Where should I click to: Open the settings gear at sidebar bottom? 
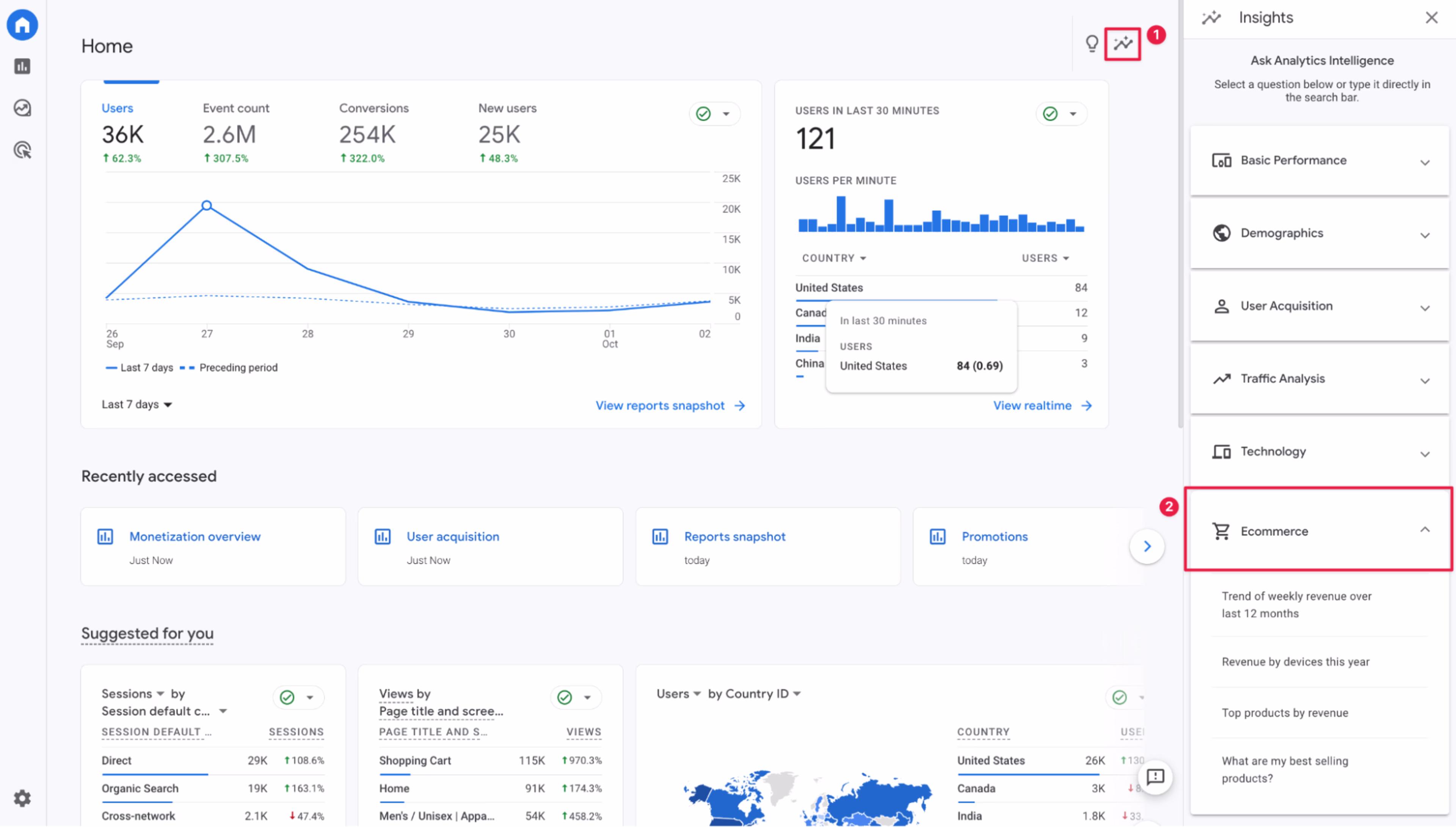click(22, 797)
